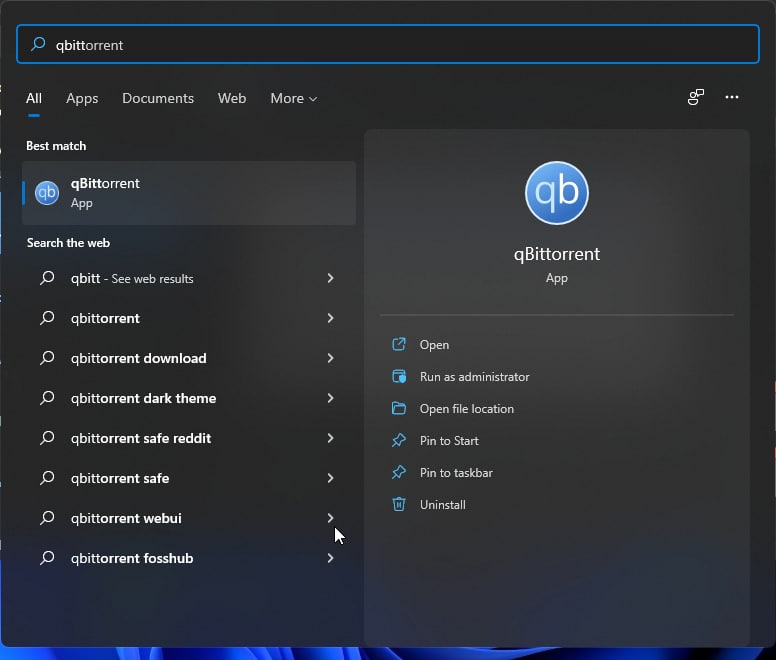
Task: Expand qbittorrent safe chevron
Action: pyautogui.click(x=330, y=478)
